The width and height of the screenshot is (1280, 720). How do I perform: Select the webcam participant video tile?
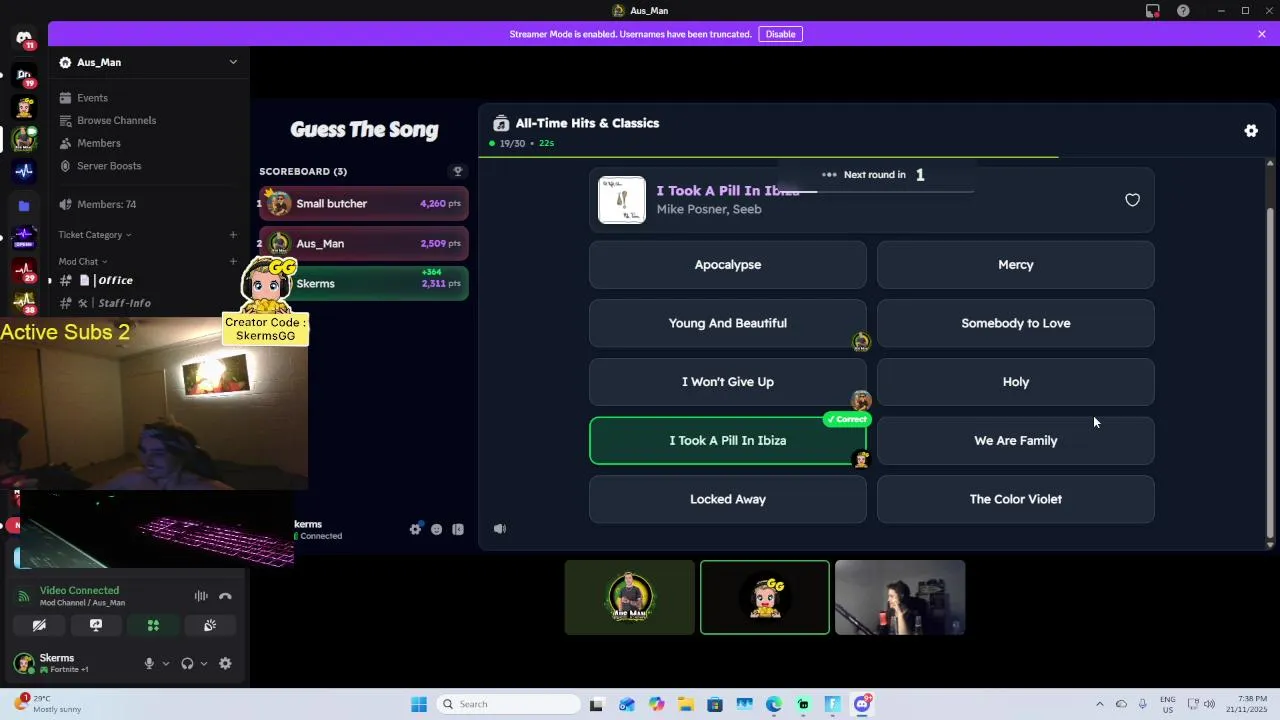click(900, 598)
